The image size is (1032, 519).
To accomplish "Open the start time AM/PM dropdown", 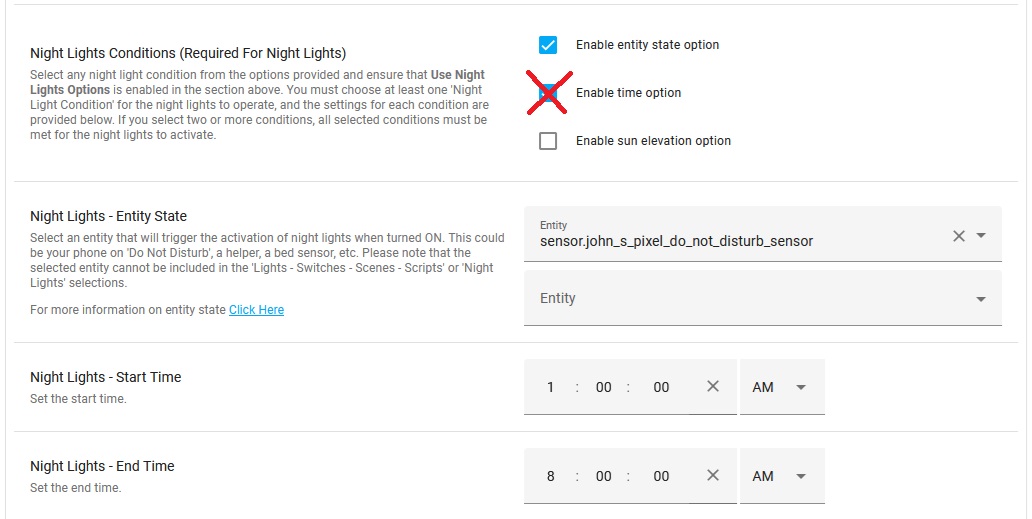I will click(782, 387).
